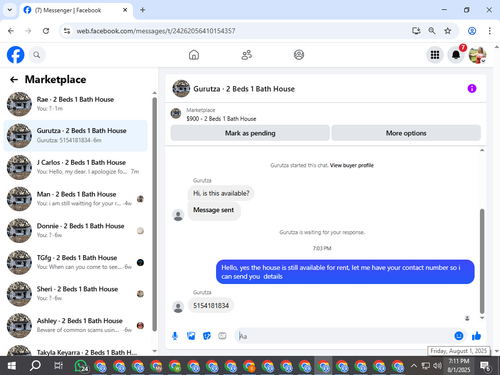Open the J Carlos conversation
500x375 pixels.
pos(75,167)
